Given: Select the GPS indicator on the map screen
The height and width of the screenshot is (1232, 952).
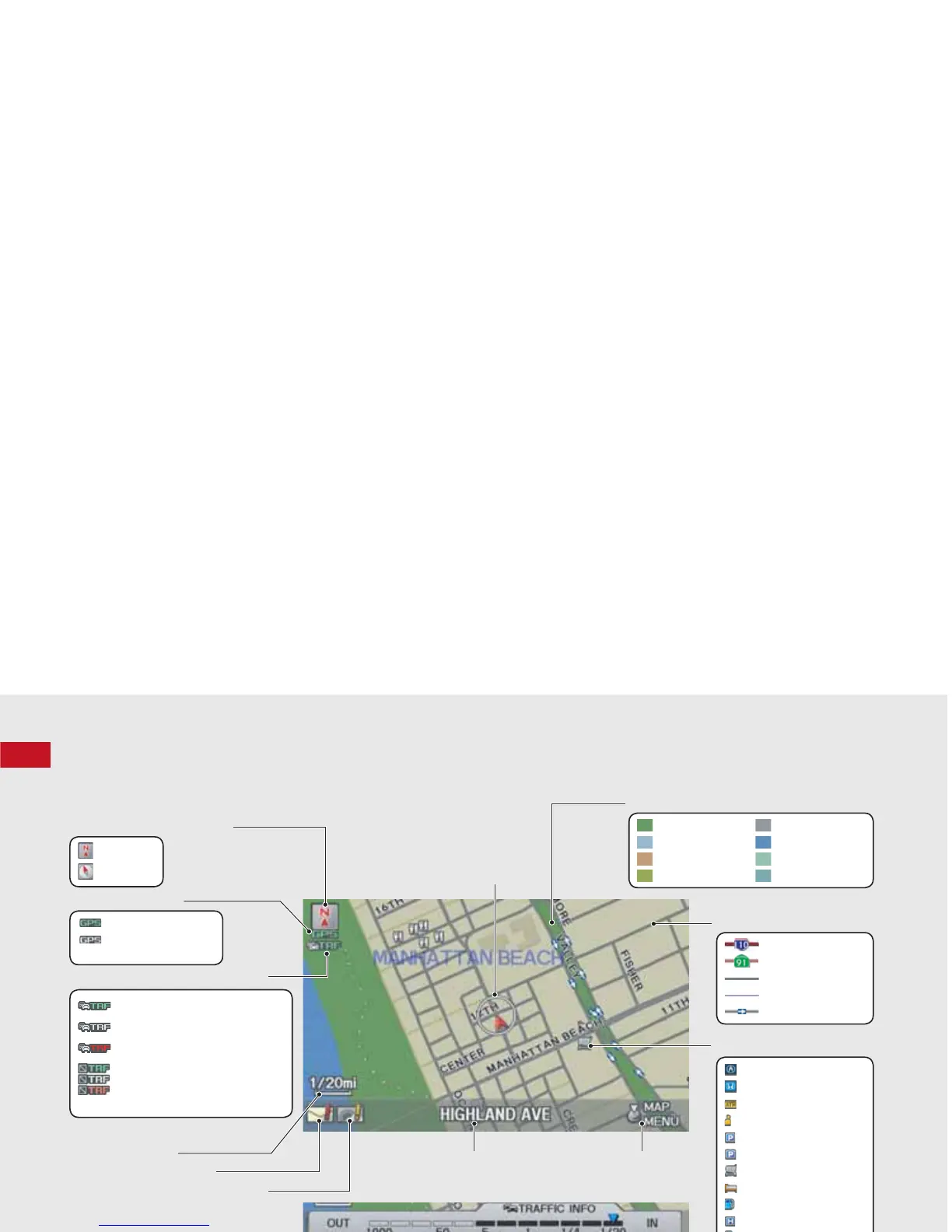Looking at the screenshot, I should click(325, 935).
